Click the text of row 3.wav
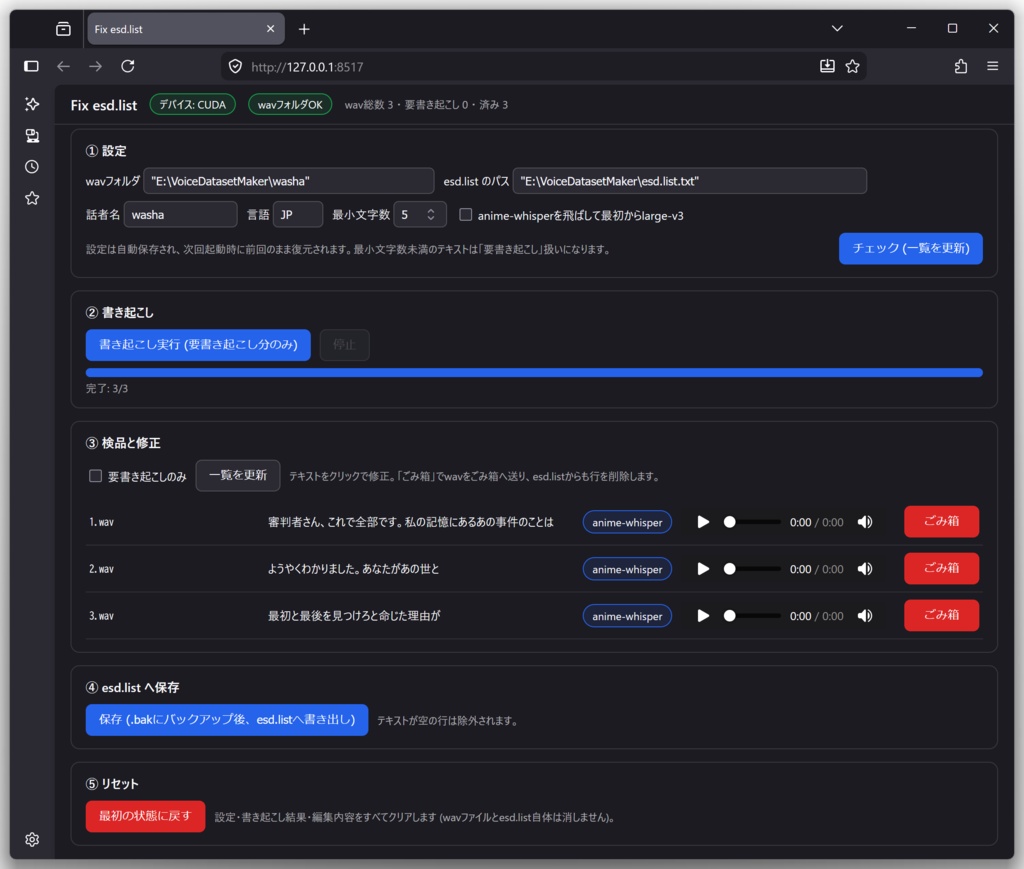This screenshot has height=869, width=1024. pos(354,616)
